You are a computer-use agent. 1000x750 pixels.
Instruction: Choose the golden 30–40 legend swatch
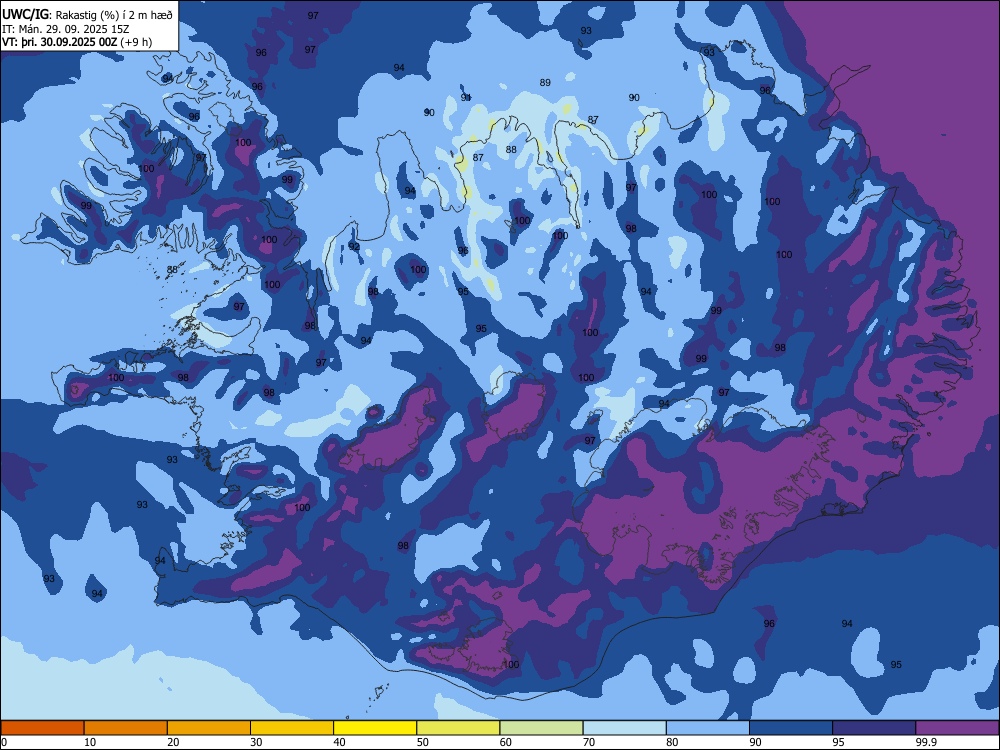pyautogui.click(x=292, y=728)
